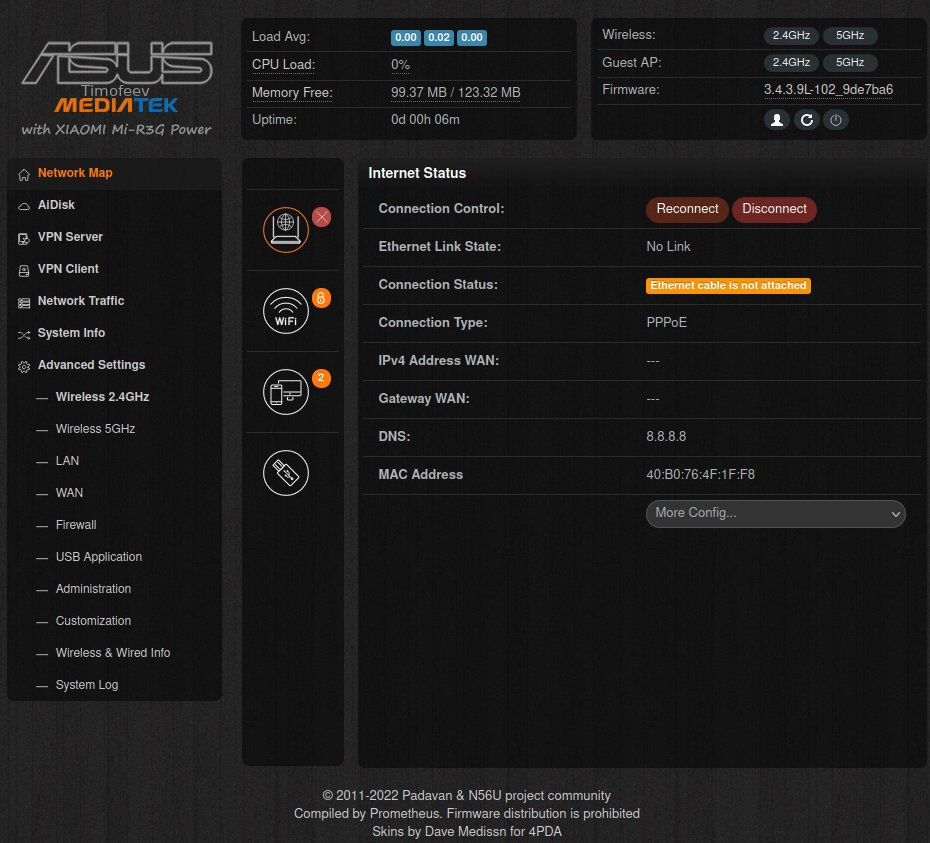Click the MAC address 40:B0:76:4F:1F:F8
The width and height of the screenshot is (930, 843).
click(x=700, y=475)
